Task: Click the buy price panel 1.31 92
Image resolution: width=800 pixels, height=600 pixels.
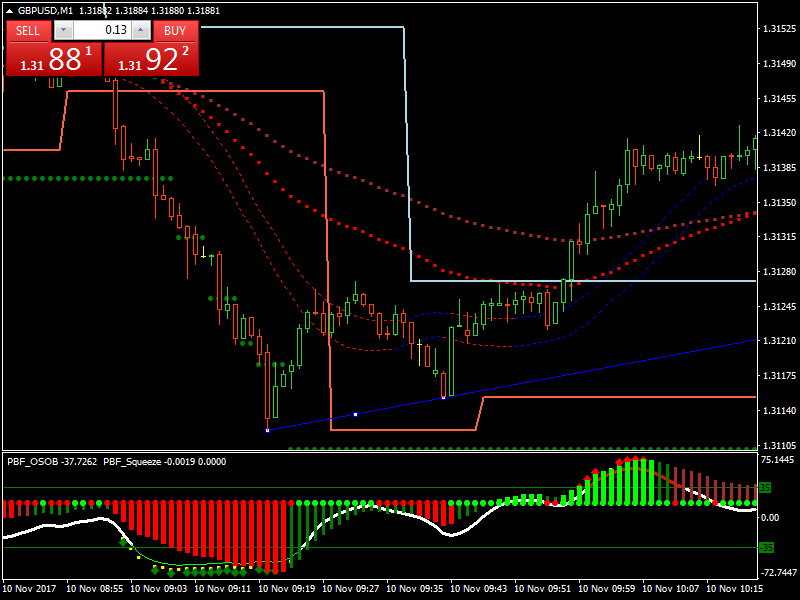Action: point(151,59)
